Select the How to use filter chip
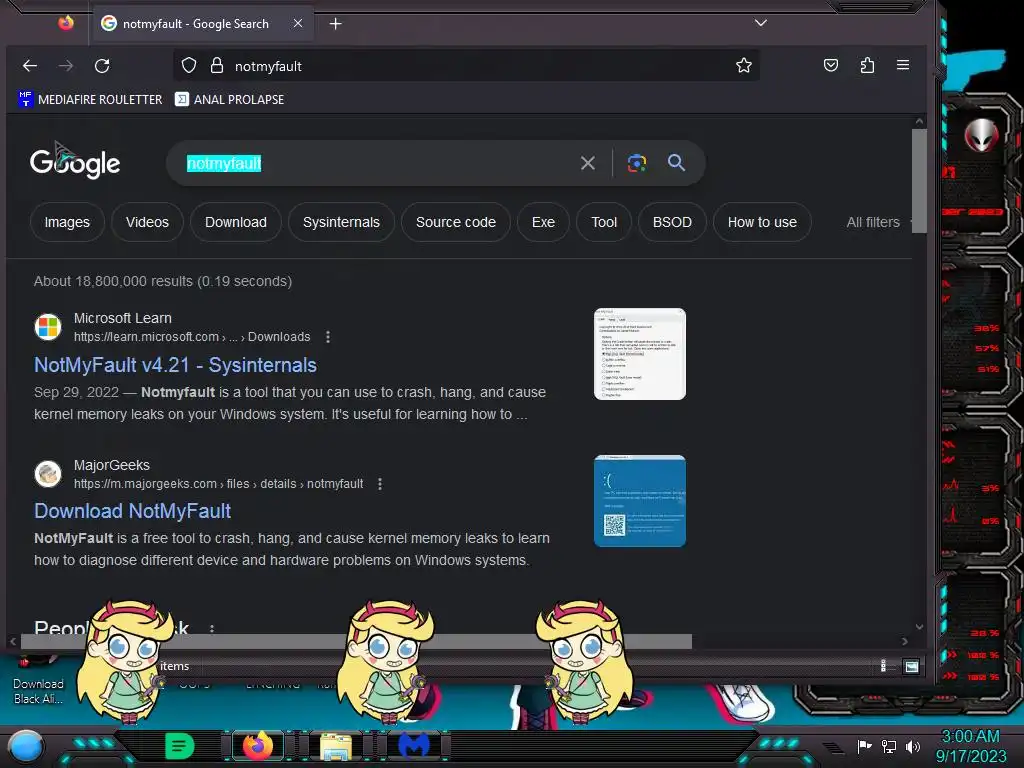This screenshot has height=768, width=1024. [x=762, y=222]
